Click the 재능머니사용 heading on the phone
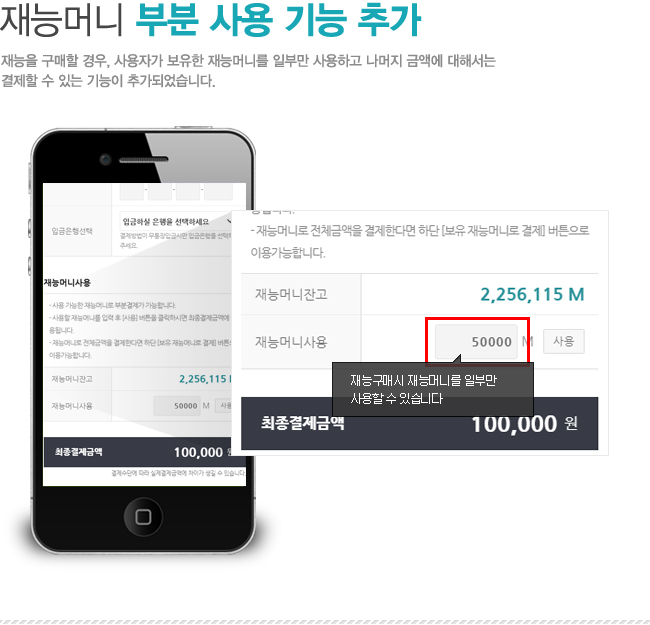 coord(67,283)
